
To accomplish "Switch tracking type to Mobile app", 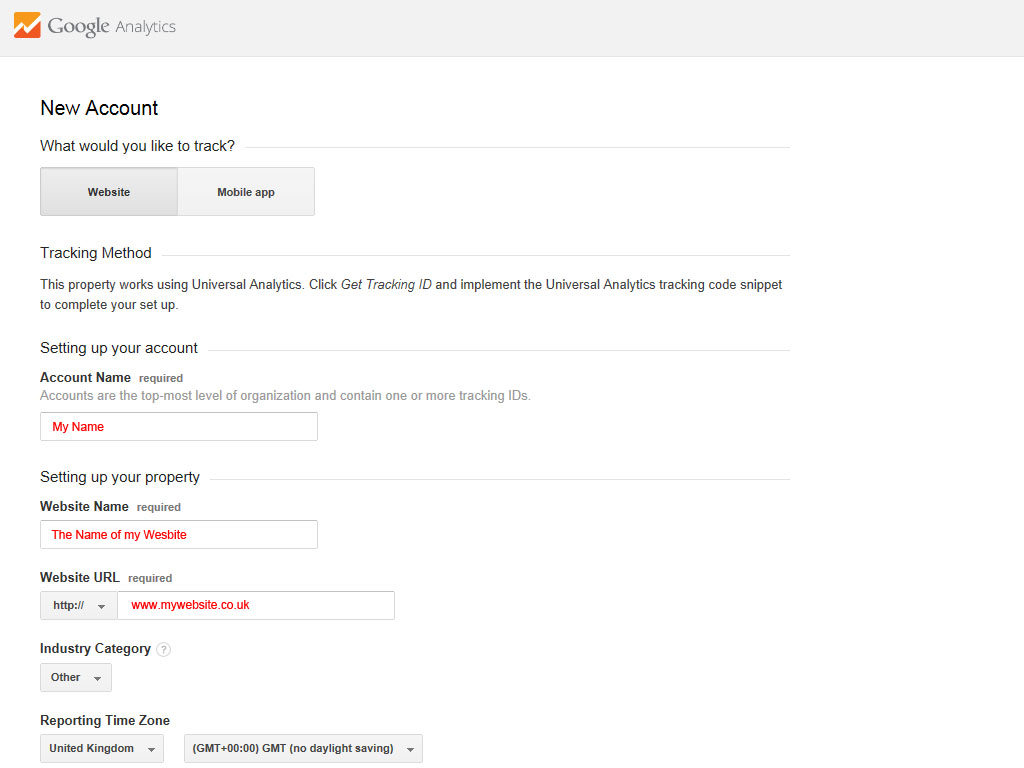I will coord(246,192).
